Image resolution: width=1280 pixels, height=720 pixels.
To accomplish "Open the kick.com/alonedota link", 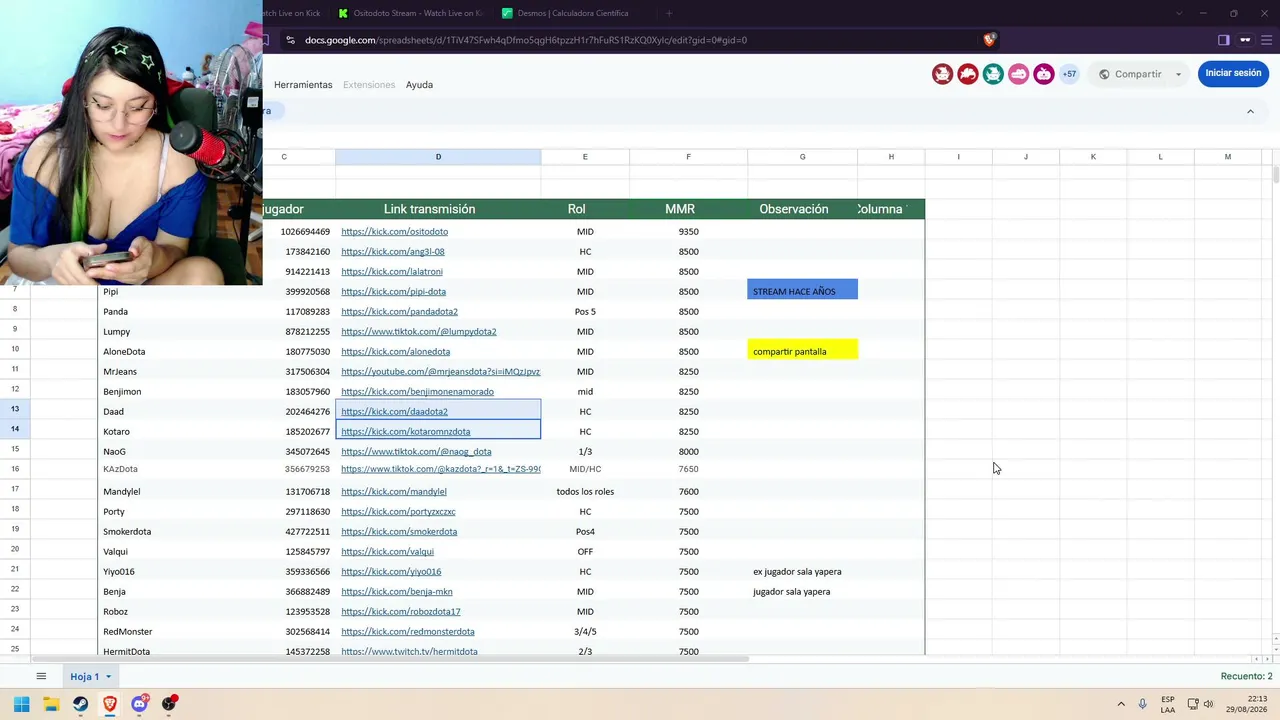I will 395,352.
